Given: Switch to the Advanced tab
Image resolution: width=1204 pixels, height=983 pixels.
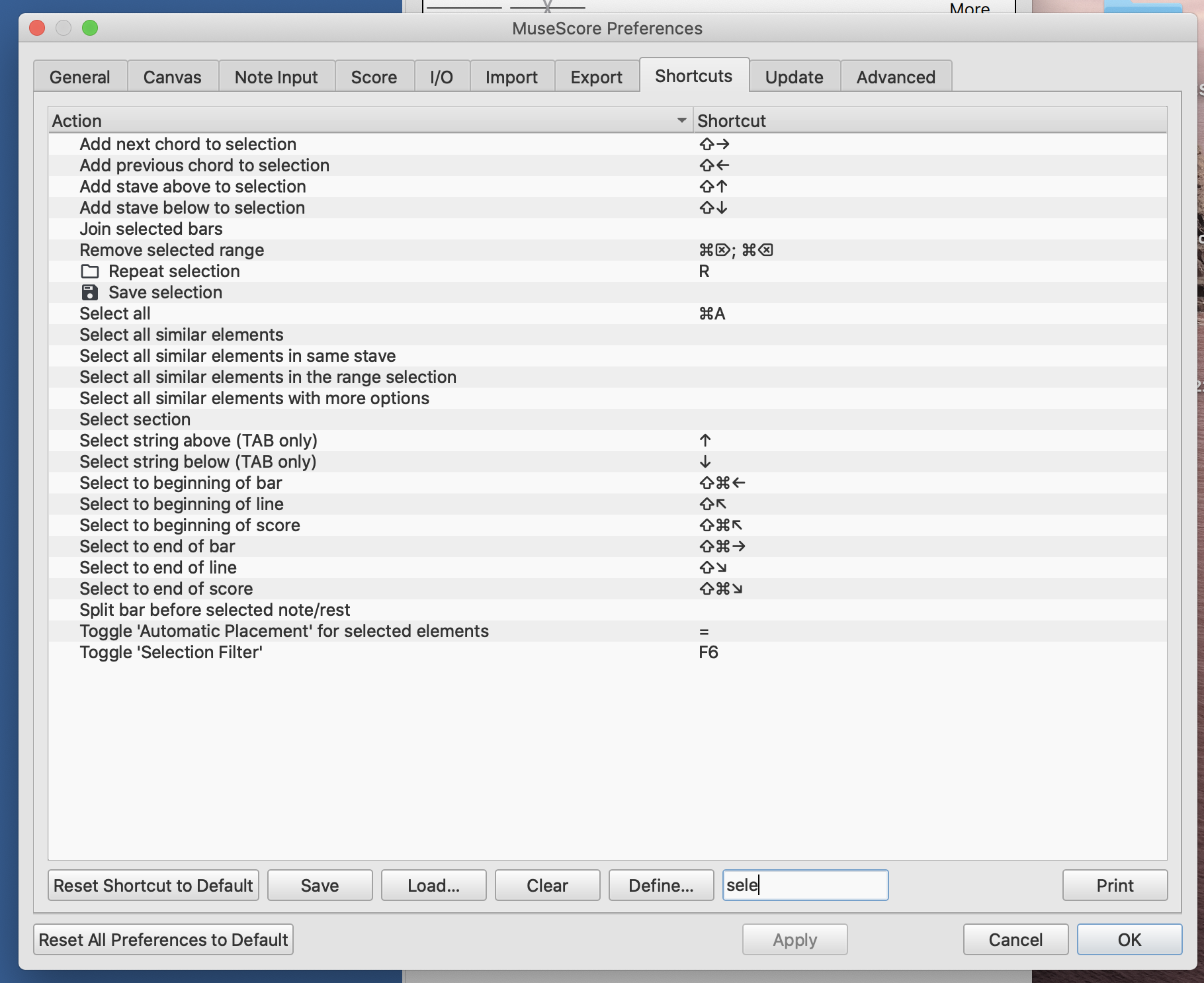Looking at the screenshot, I should pos(896,77).
